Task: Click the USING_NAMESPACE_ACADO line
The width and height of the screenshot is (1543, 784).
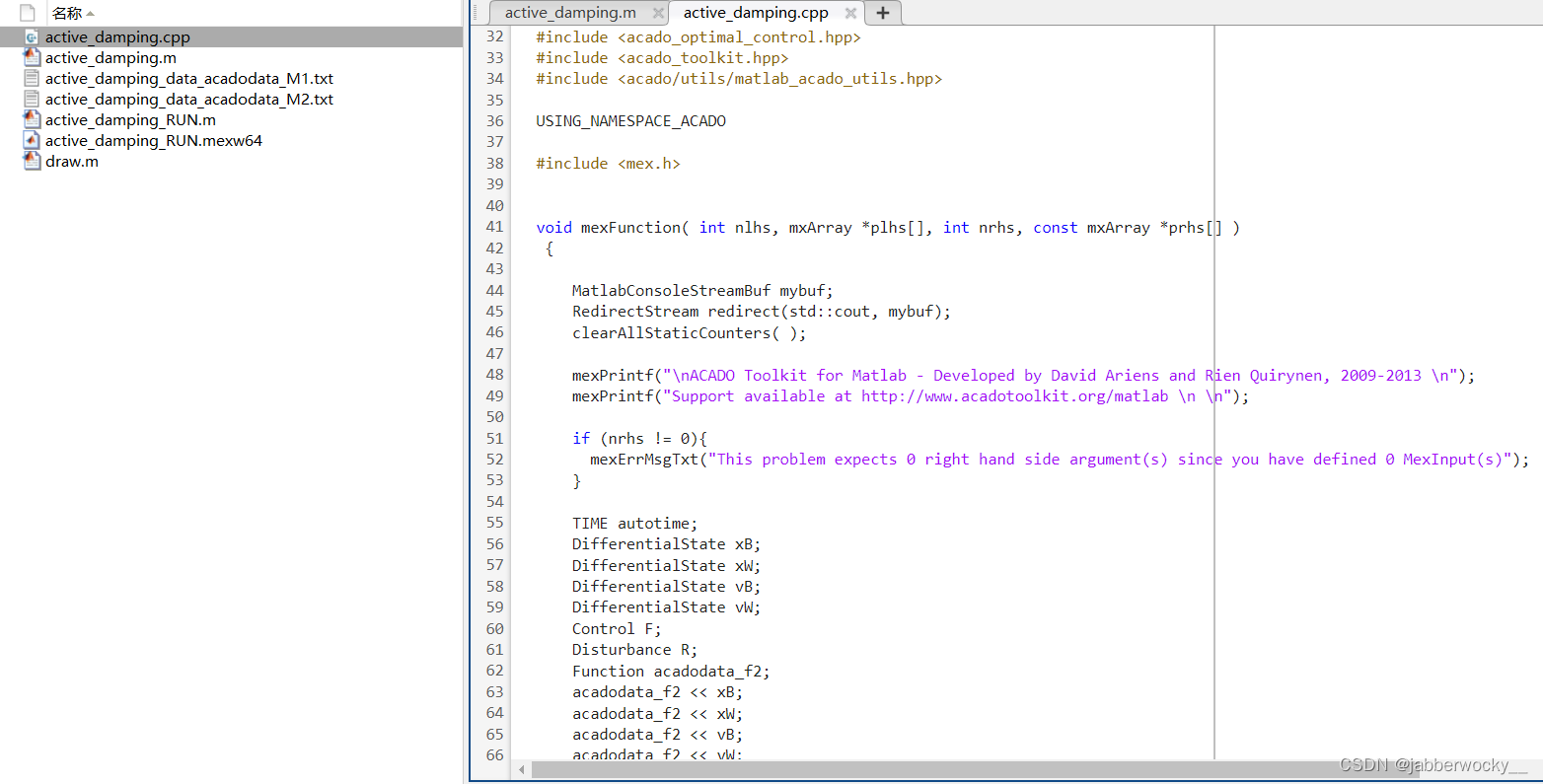Action: pyautogui.click(x=630, y=121)
